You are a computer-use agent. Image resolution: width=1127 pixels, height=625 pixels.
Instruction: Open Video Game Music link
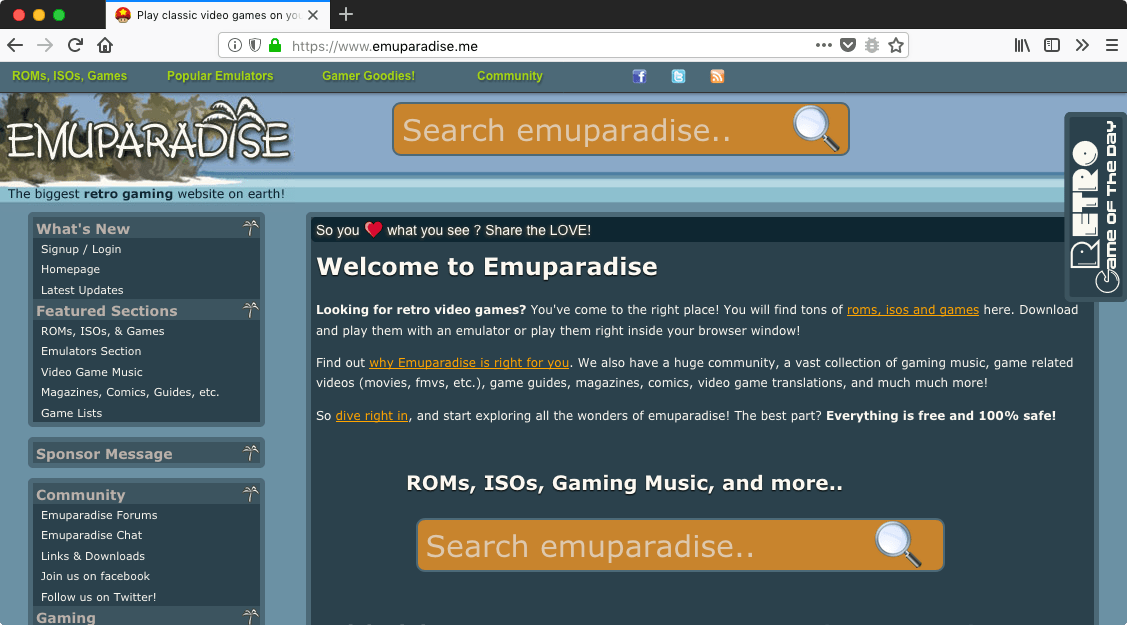click(91, 372)
